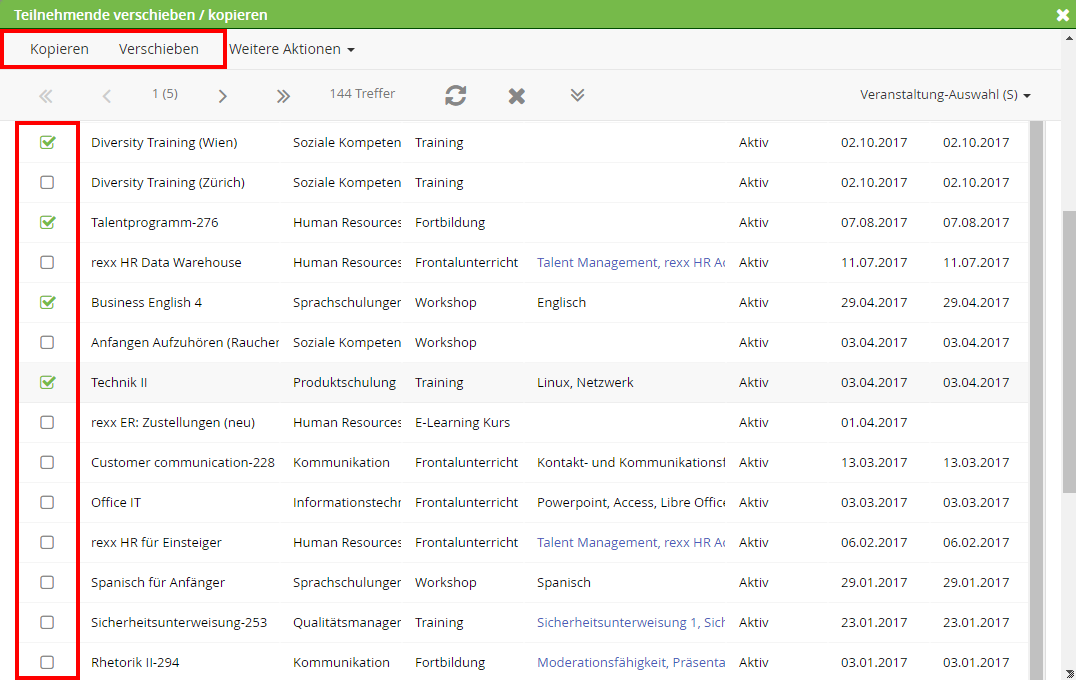
Task: Uncheck the Diversity Training (Wien) checkbox
Action: click(x=47, y=142)
